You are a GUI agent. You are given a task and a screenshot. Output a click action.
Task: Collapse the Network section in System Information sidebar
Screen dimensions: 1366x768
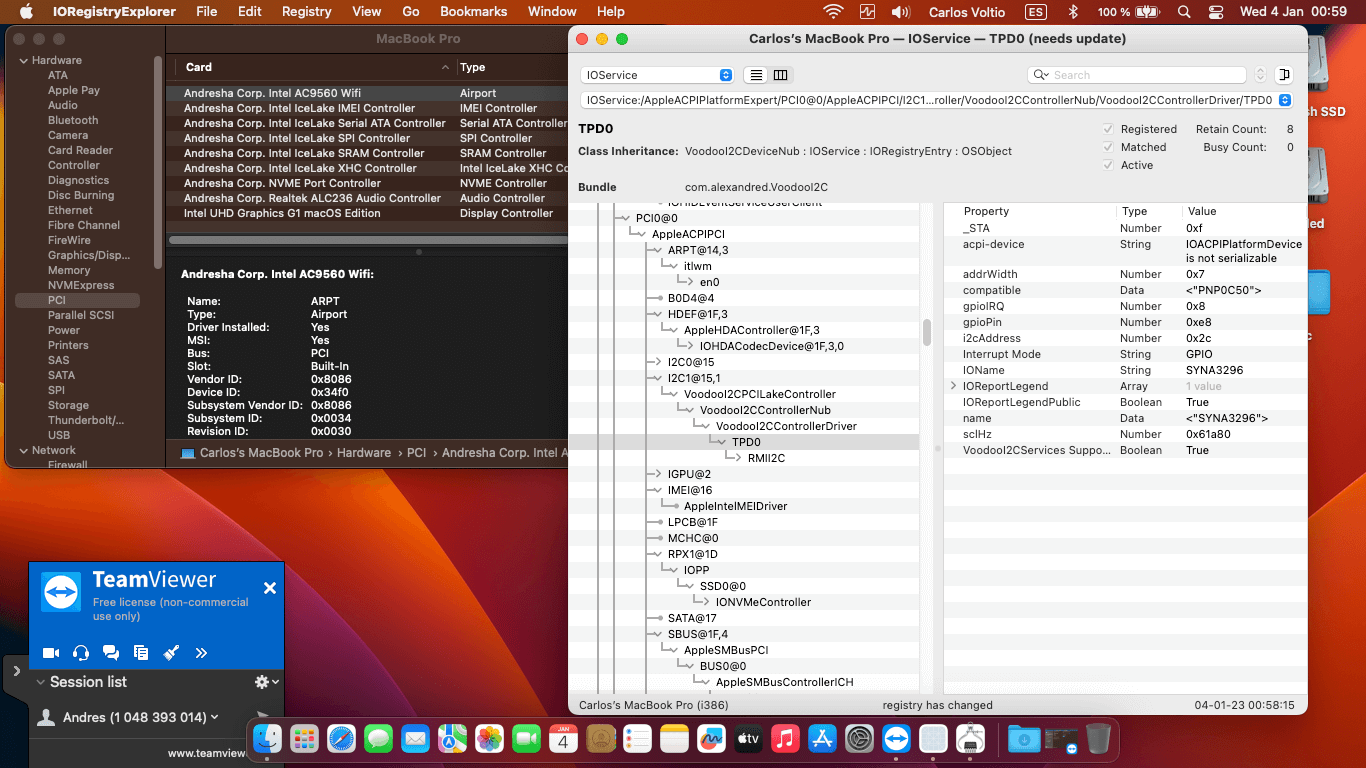(x=23, y=450)
